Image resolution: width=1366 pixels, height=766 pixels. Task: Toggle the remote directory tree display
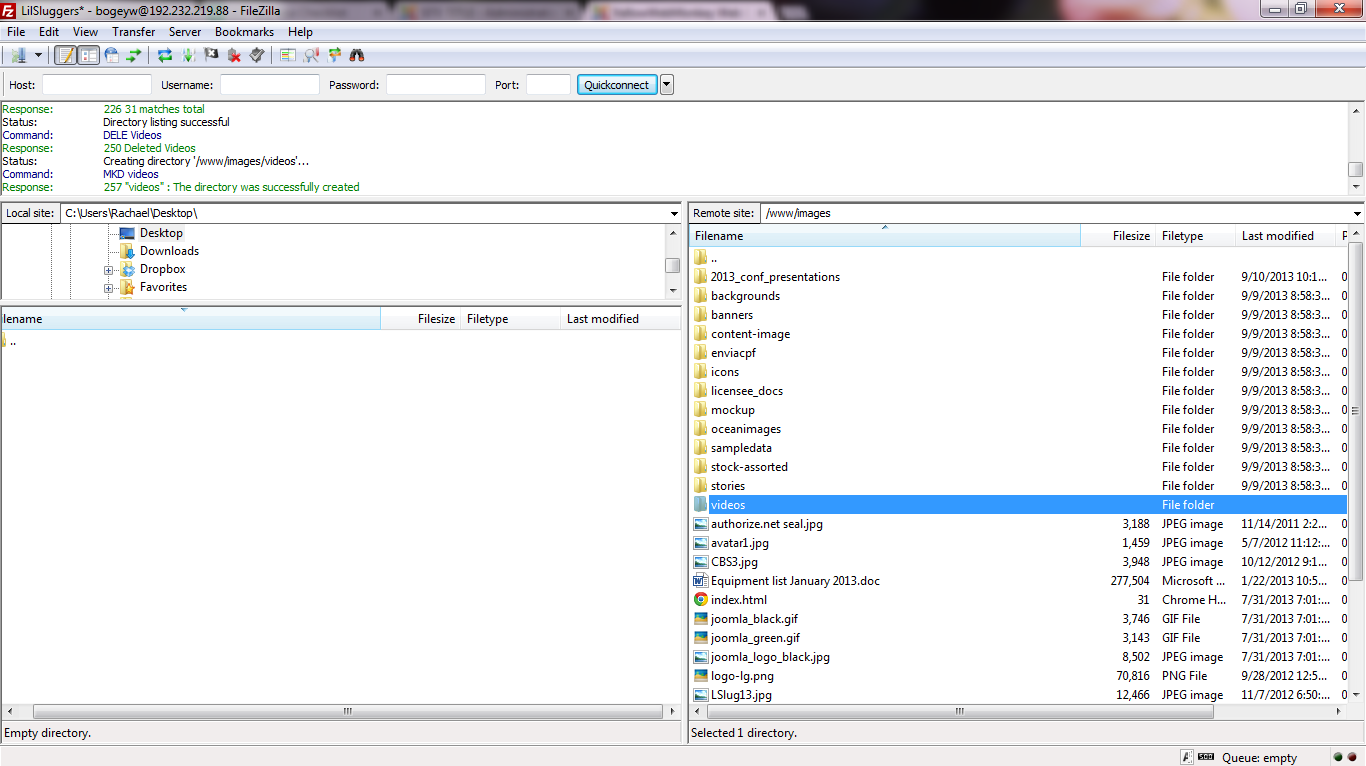click(x=111, y=55)
